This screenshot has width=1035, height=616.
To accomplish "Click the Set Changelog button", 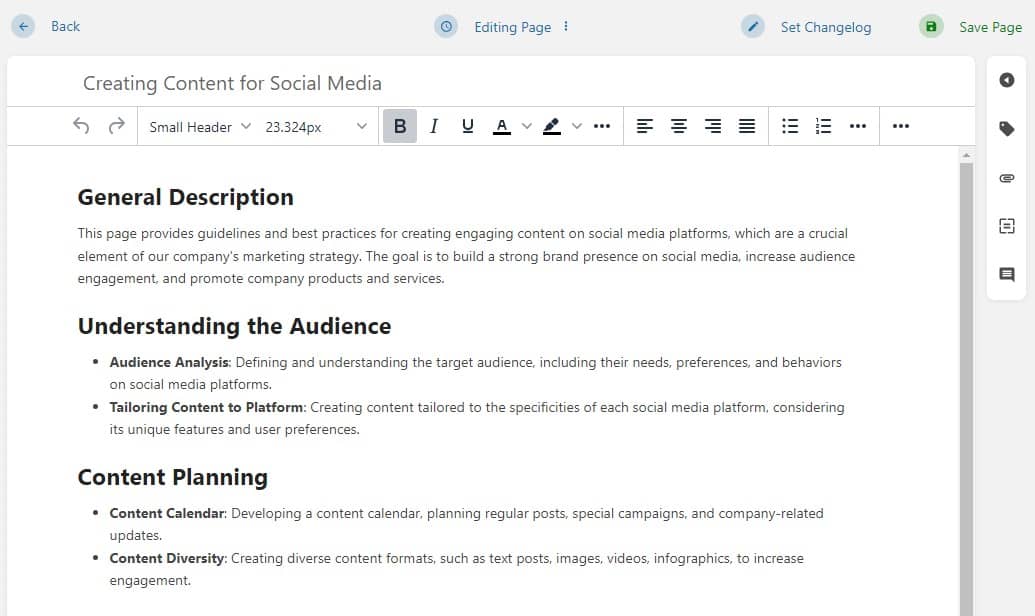I will (807, 27).
